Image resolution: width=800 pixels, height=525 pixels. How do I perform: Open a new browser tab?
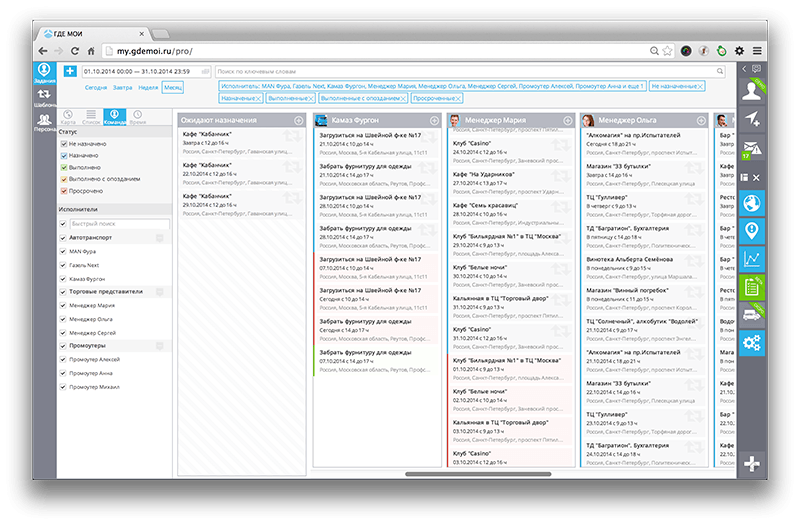point(161,34)
